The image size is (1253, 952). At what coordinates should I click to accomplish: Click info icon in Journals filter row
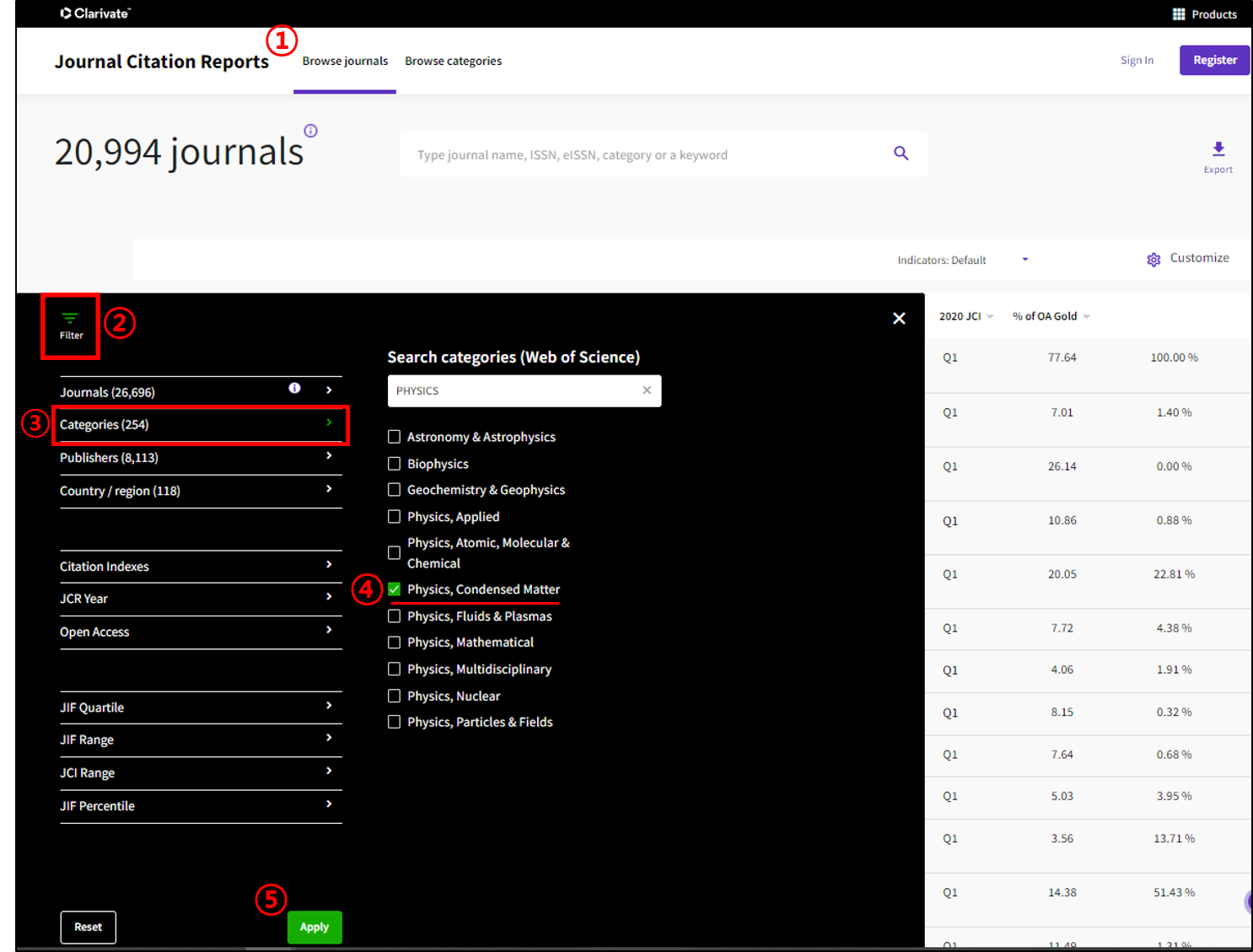coord(294,388)
